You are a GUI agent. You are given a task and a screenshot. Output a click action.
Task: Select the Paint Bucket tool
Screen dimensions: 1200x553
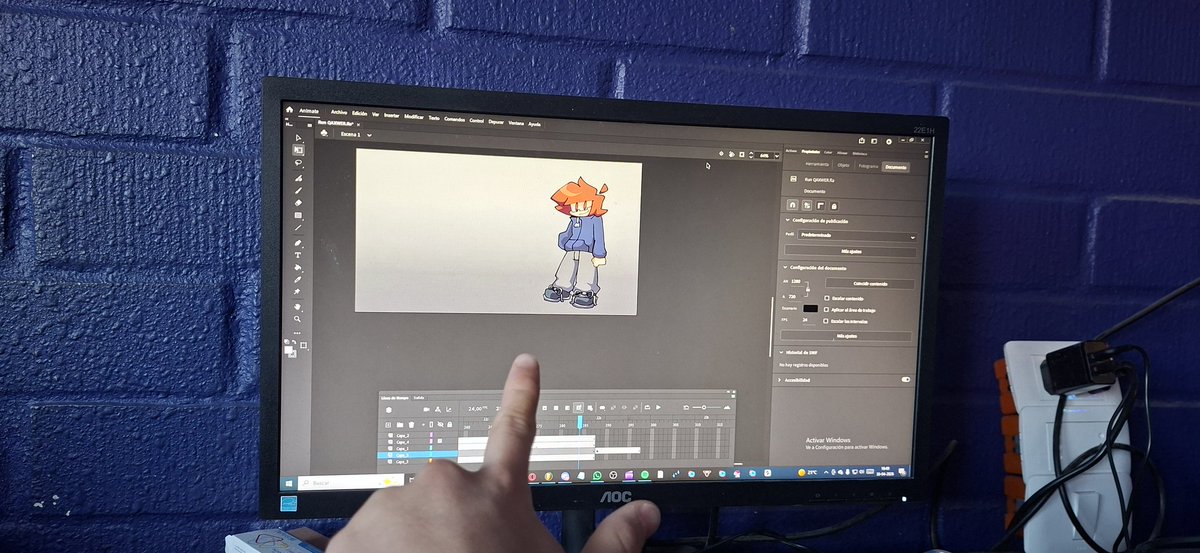(x=298, y=267)
